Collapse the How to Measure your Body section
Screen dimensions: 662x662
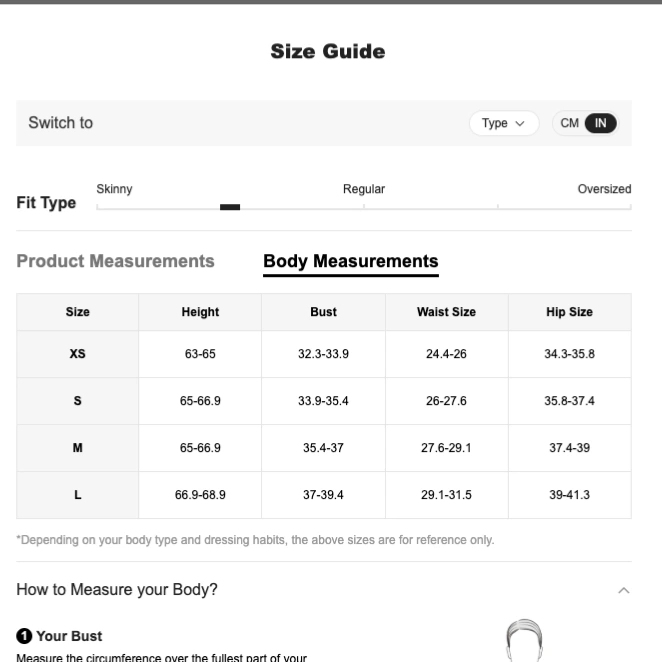324,589
